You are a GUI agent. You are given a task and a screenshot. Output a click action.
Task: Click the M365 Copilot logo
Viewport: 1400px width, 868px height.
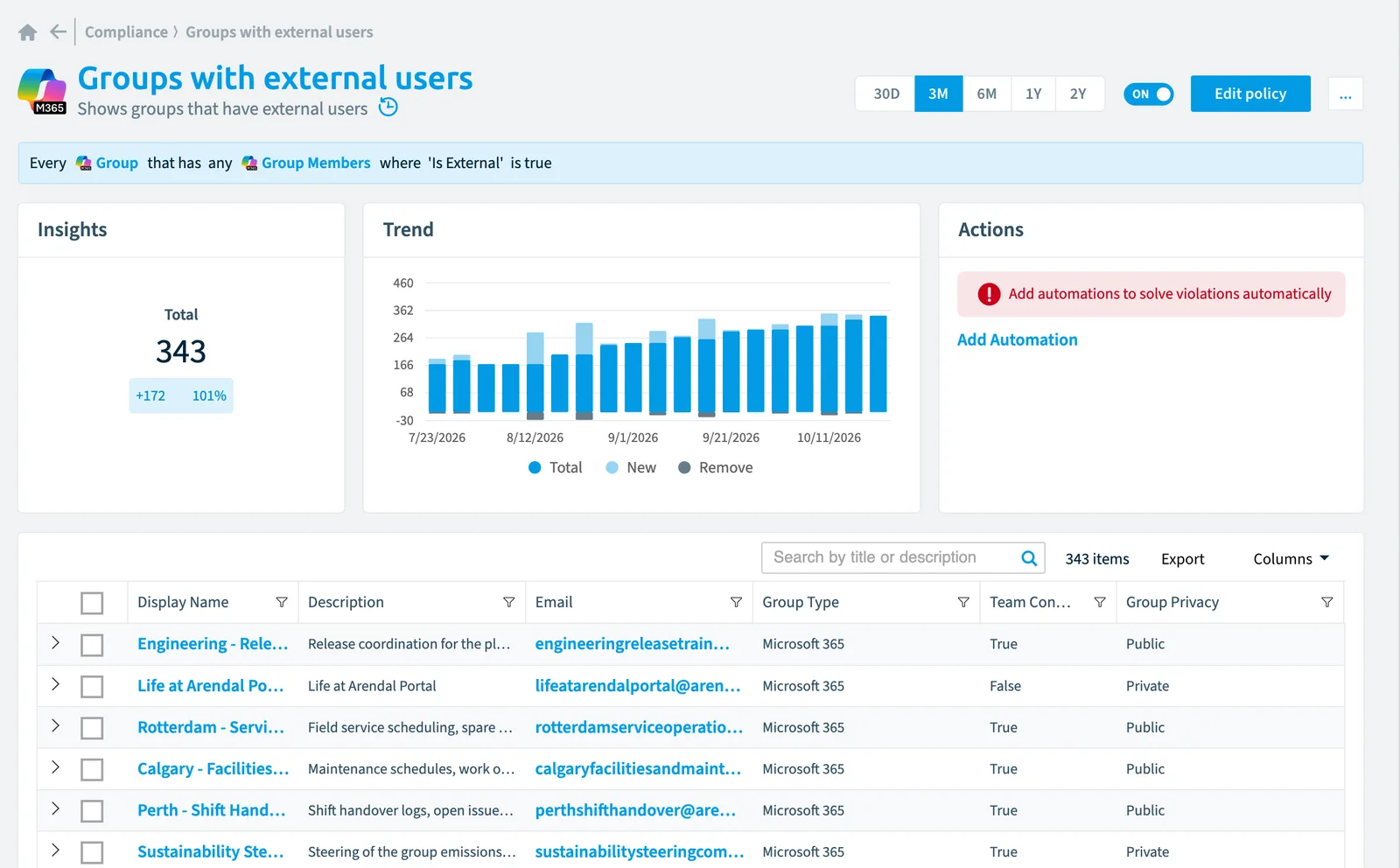click(42, 91)
